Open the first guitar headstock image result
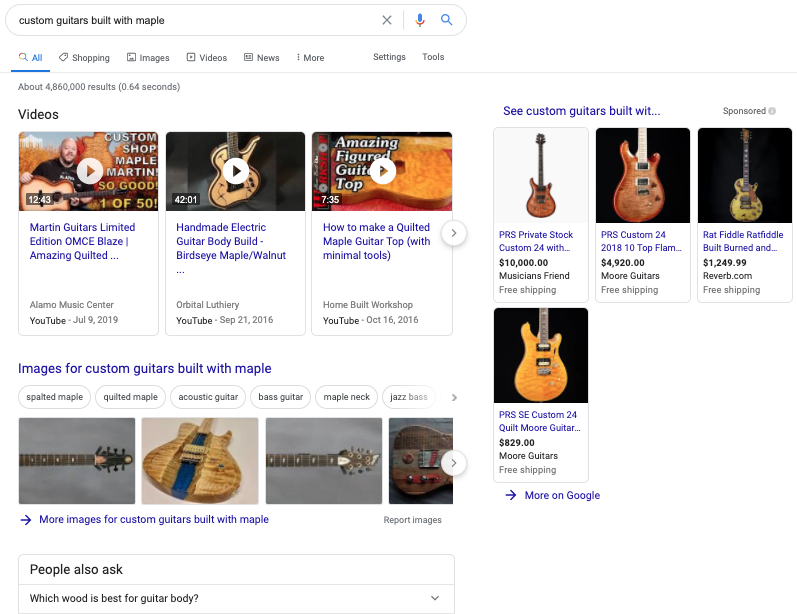Screen dimensions: 797x614 coord(77,461)
